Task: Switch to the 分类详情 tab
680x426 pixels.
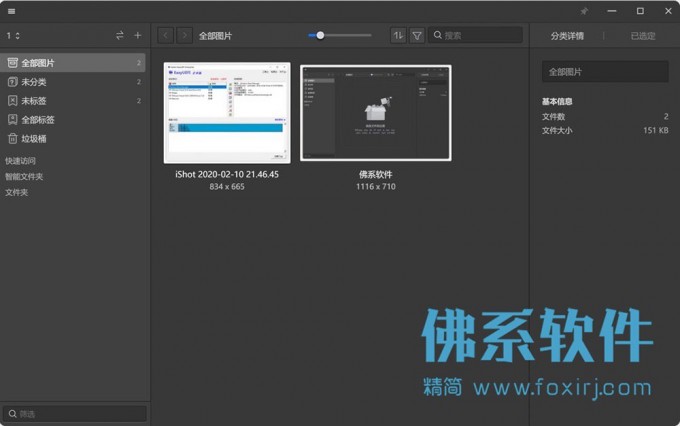Action: point(567,36)
